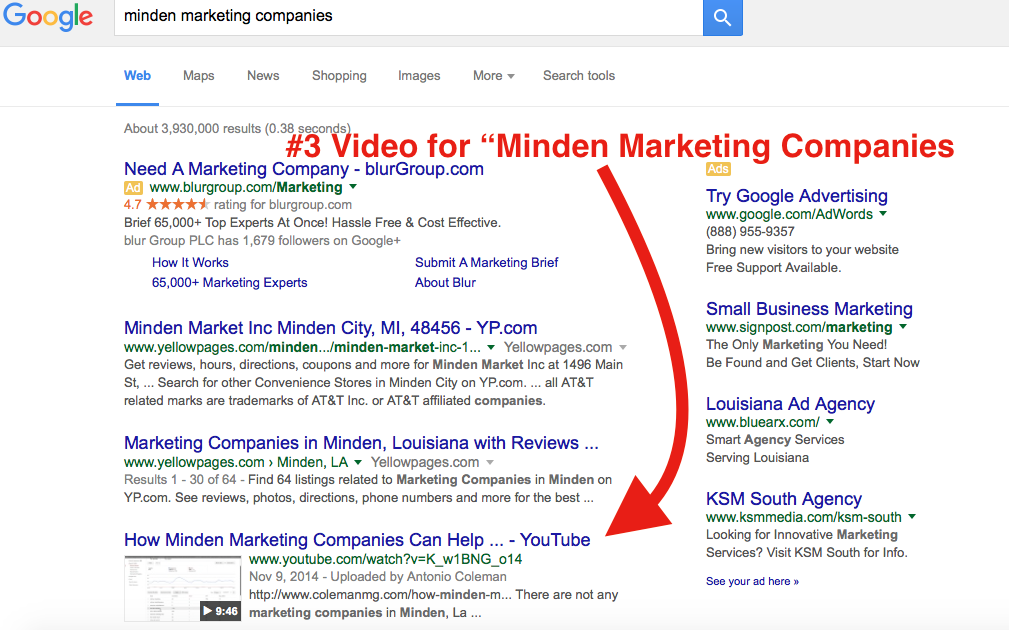Open Need A Marketing Company blurGroup ad
Image resolution: width=1009 pixels, height=630 pixels.
click(304, 169)
